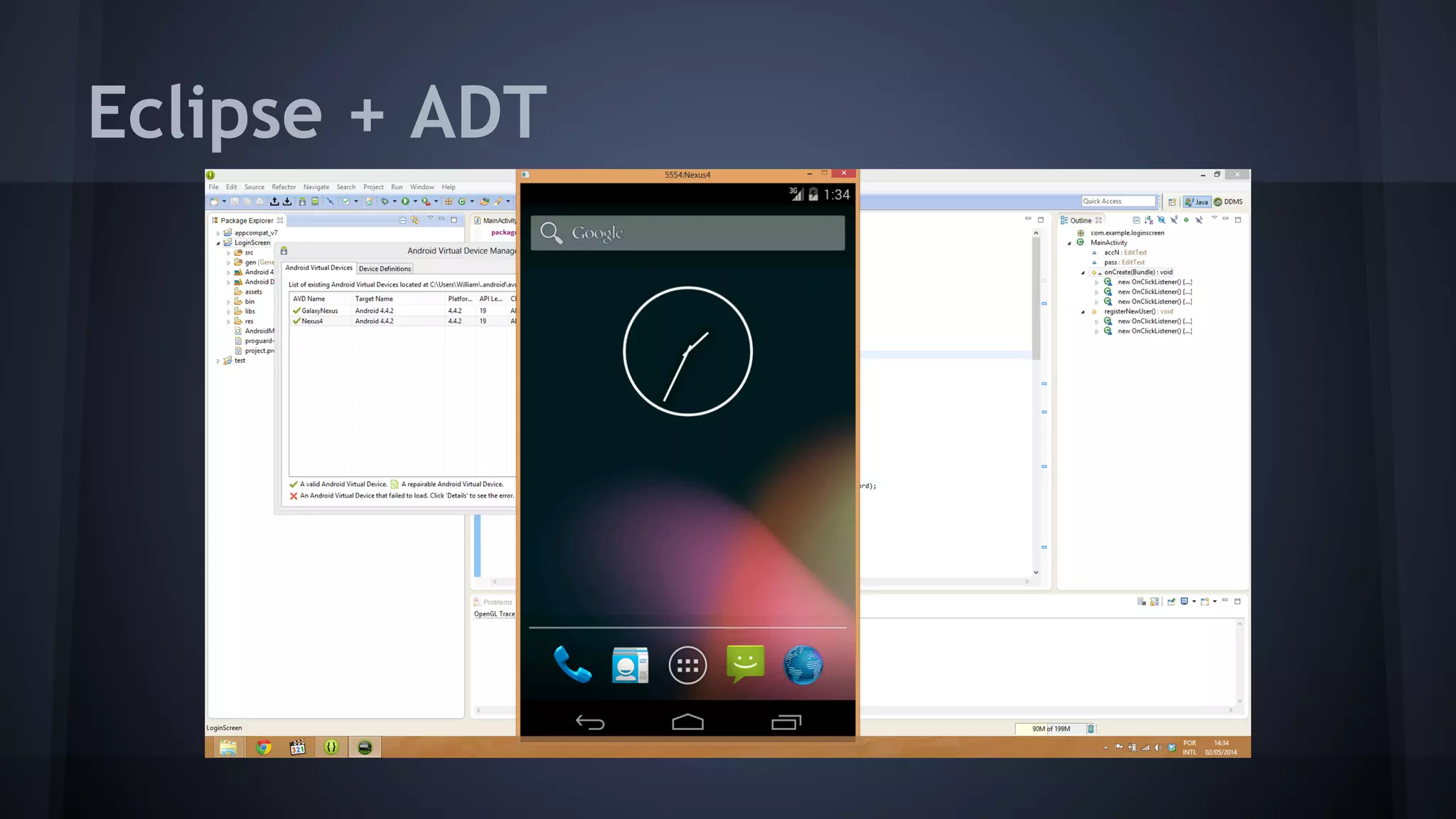Collapse all in Outline view
The image size is (1456, 819).
click(x=1136, y=220)
